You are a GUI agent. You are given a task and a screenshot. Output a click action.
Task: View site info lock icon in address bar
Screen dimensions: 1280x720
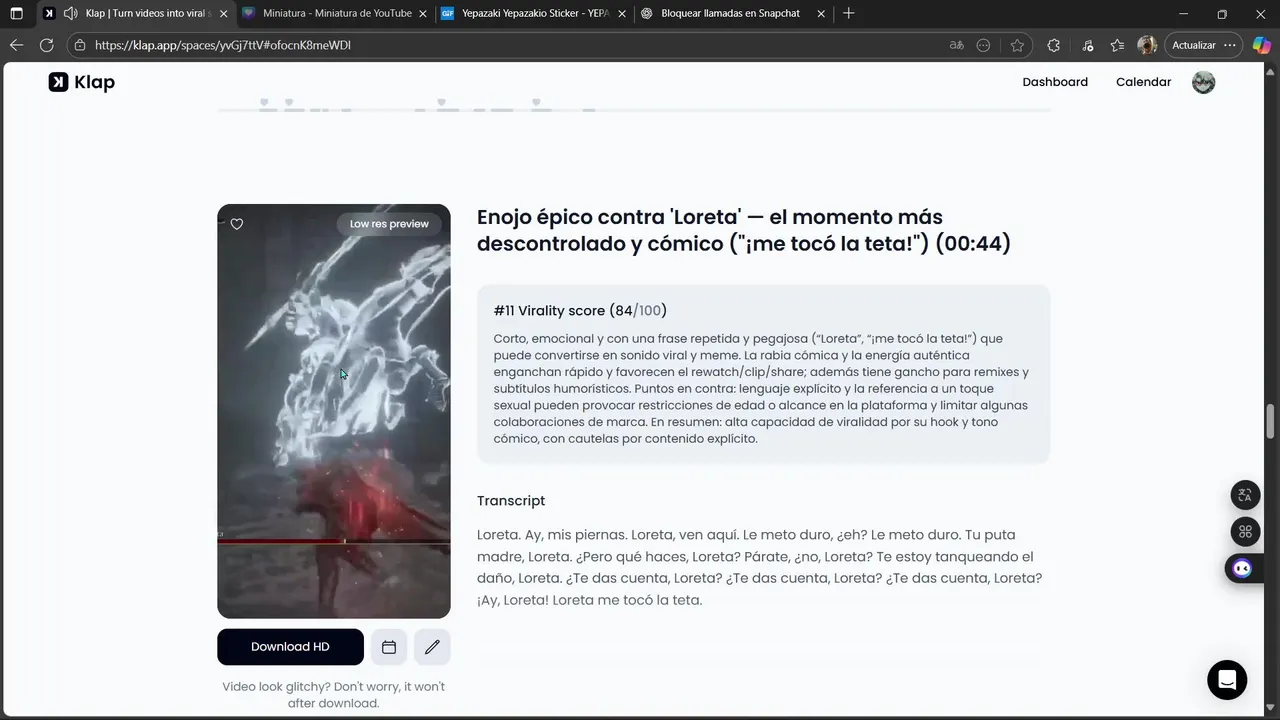pos(81,45)
